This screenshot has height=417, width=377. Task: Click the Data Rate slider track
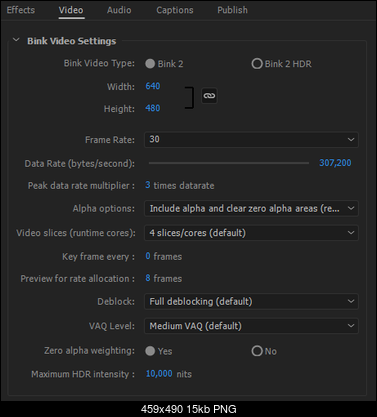pyautogui.click(x=229, y=163)
